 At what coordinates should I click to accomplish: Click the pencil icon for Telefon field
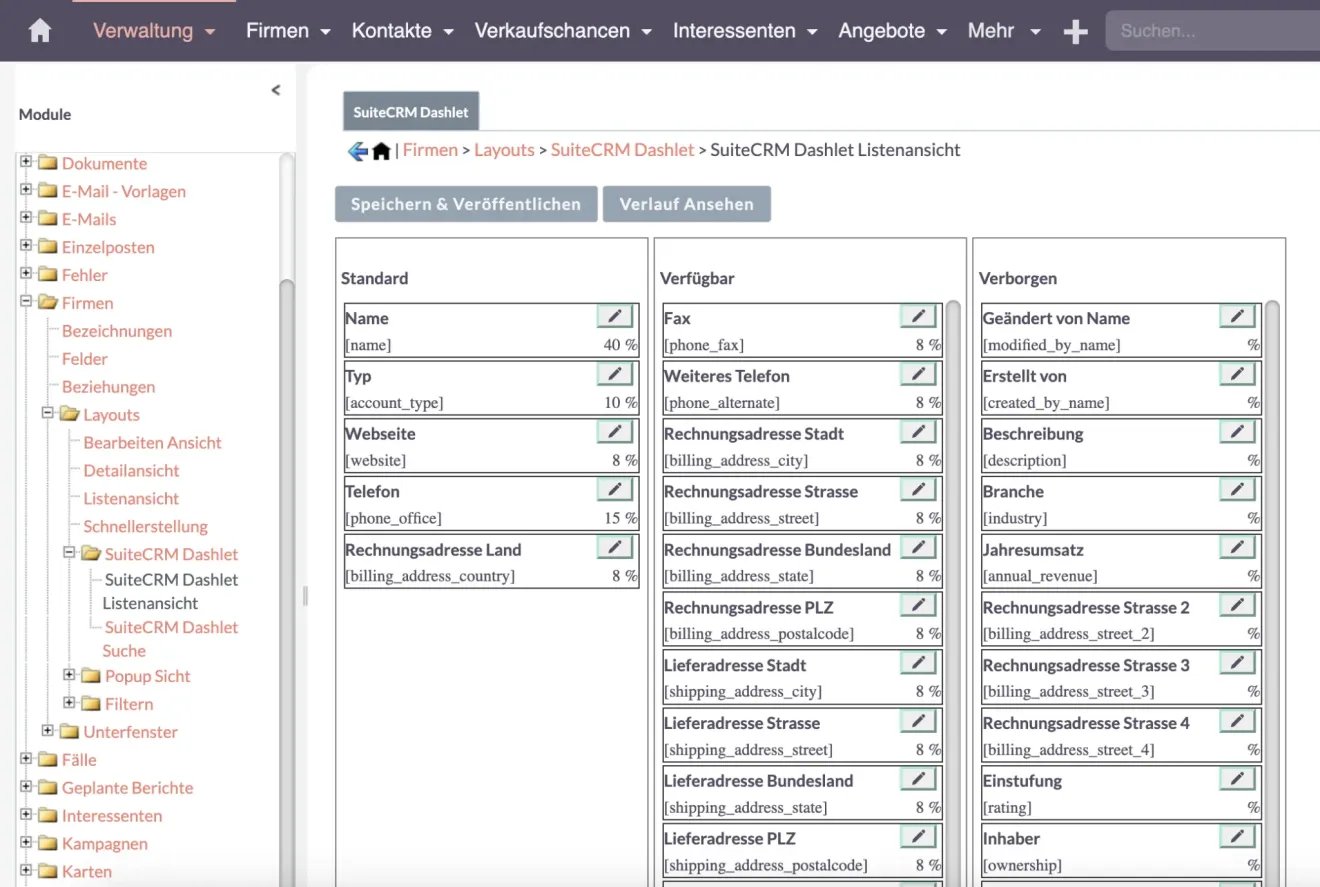(x=615, y=490)
